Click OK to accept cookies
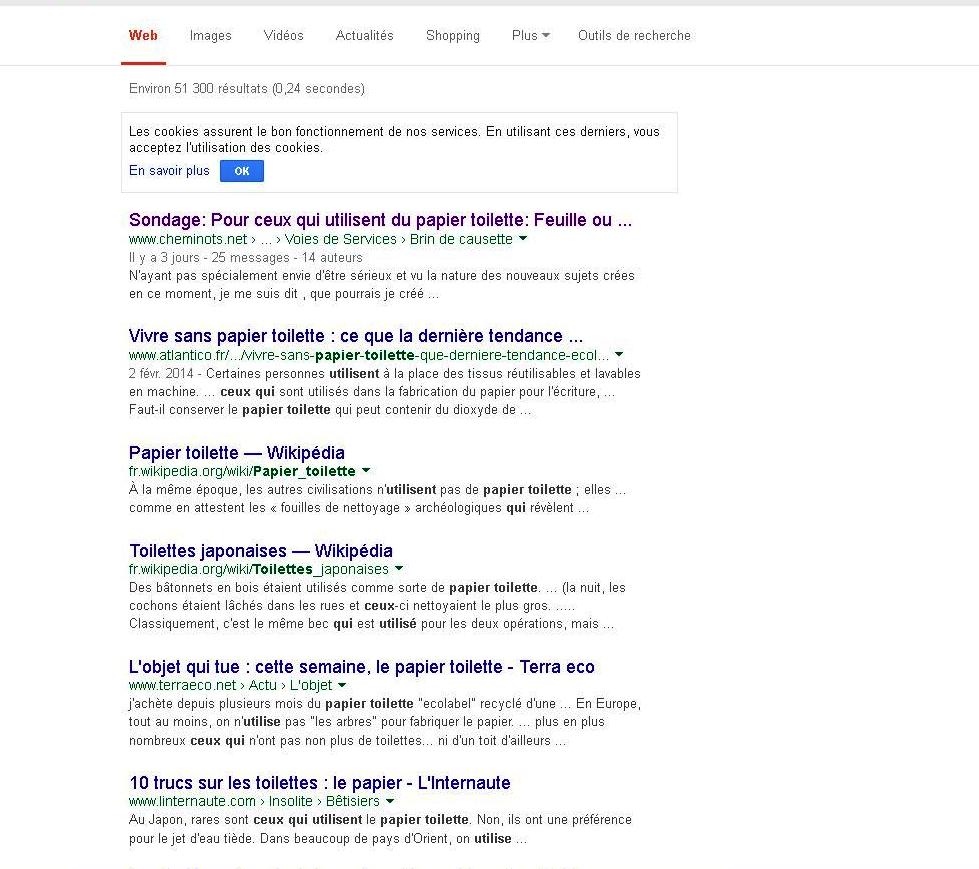 point(242,171)
